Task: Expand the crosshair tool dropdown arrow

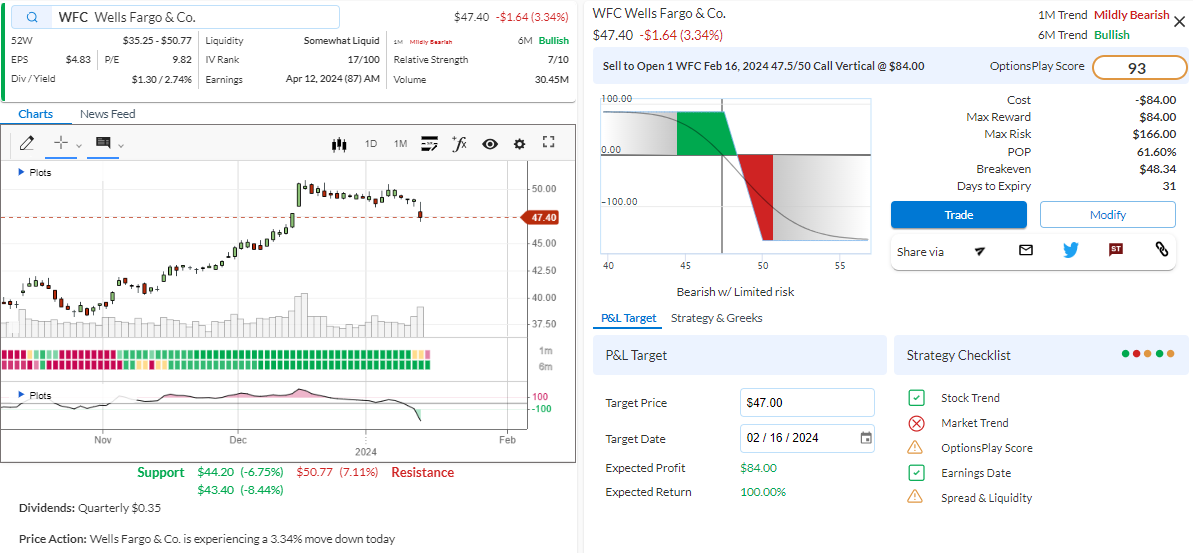Action: point(79,145)
